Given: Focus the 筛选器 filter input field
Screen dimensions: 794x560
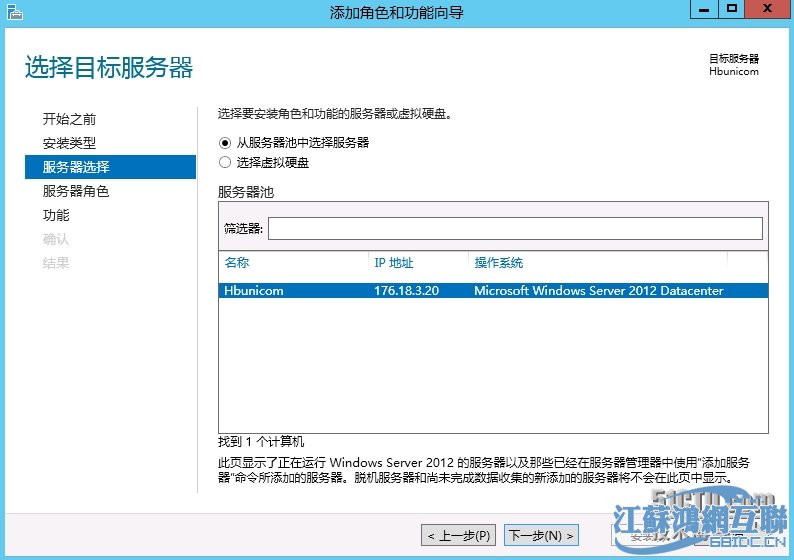Looking at the screenshot, I should coord(515,228).
